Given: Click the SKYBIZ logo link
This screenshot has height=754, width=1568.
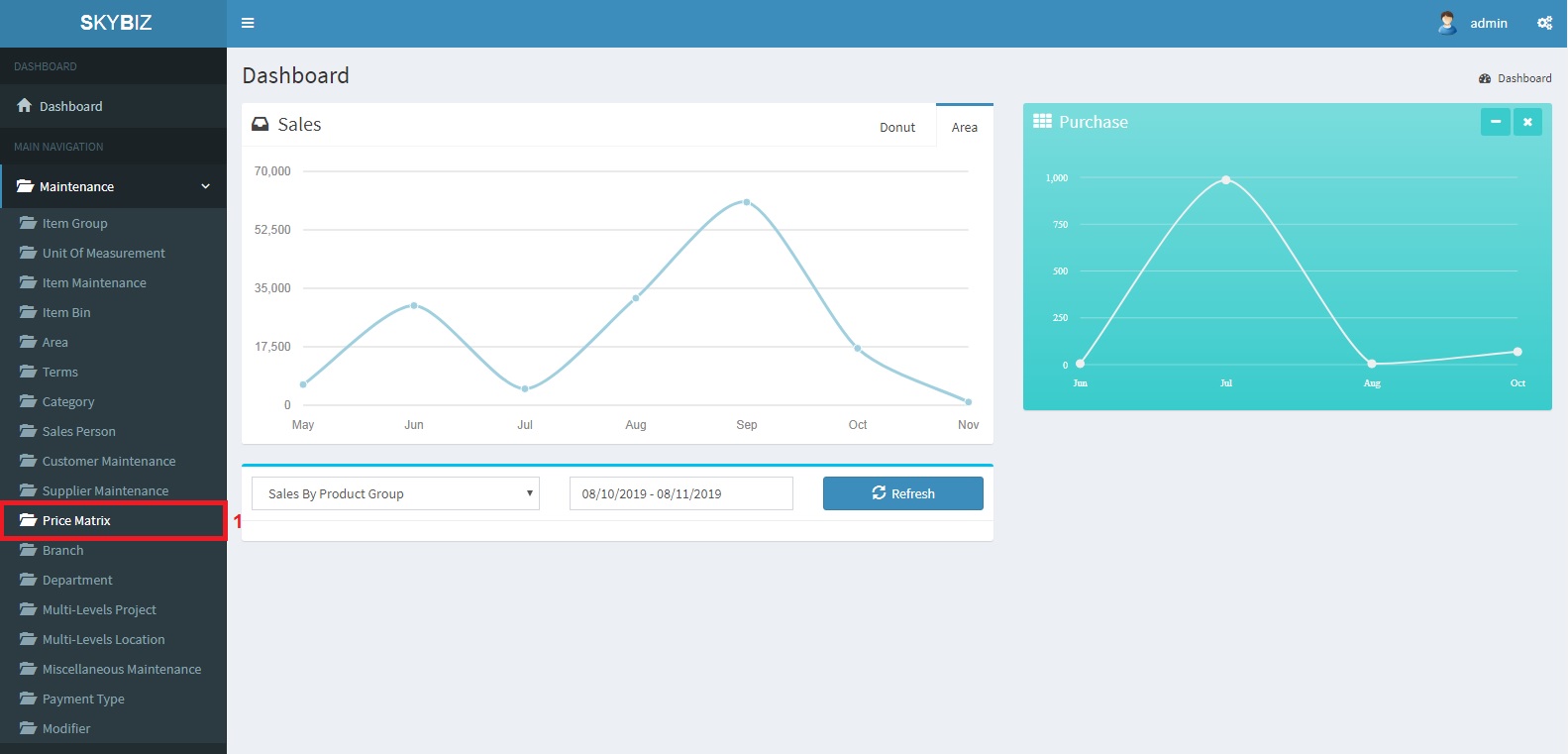Looking at the screenshot, I should coord(116,23).
